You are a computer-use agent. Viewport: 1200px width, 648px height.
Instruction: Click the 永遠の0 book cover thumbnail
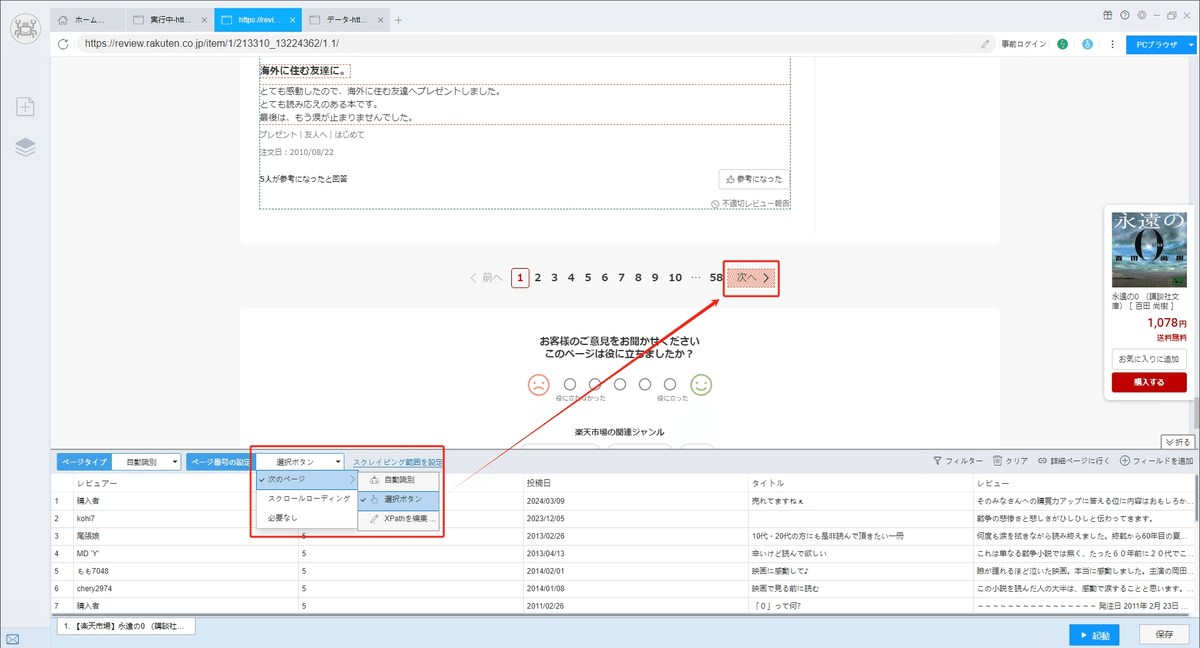[1148, 249]
